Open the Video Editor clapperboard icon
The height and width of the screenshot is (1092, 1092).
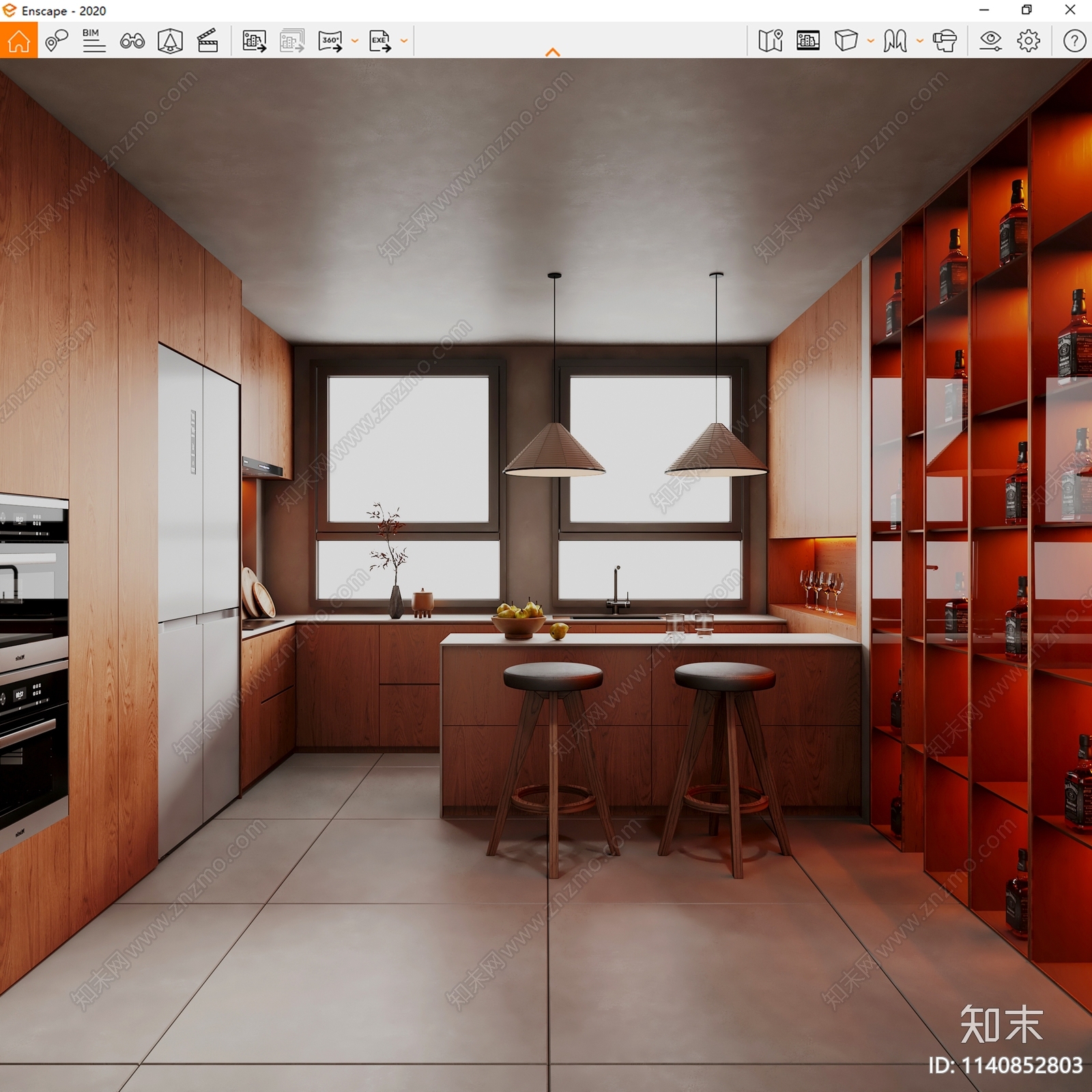[x=207, y=41]
